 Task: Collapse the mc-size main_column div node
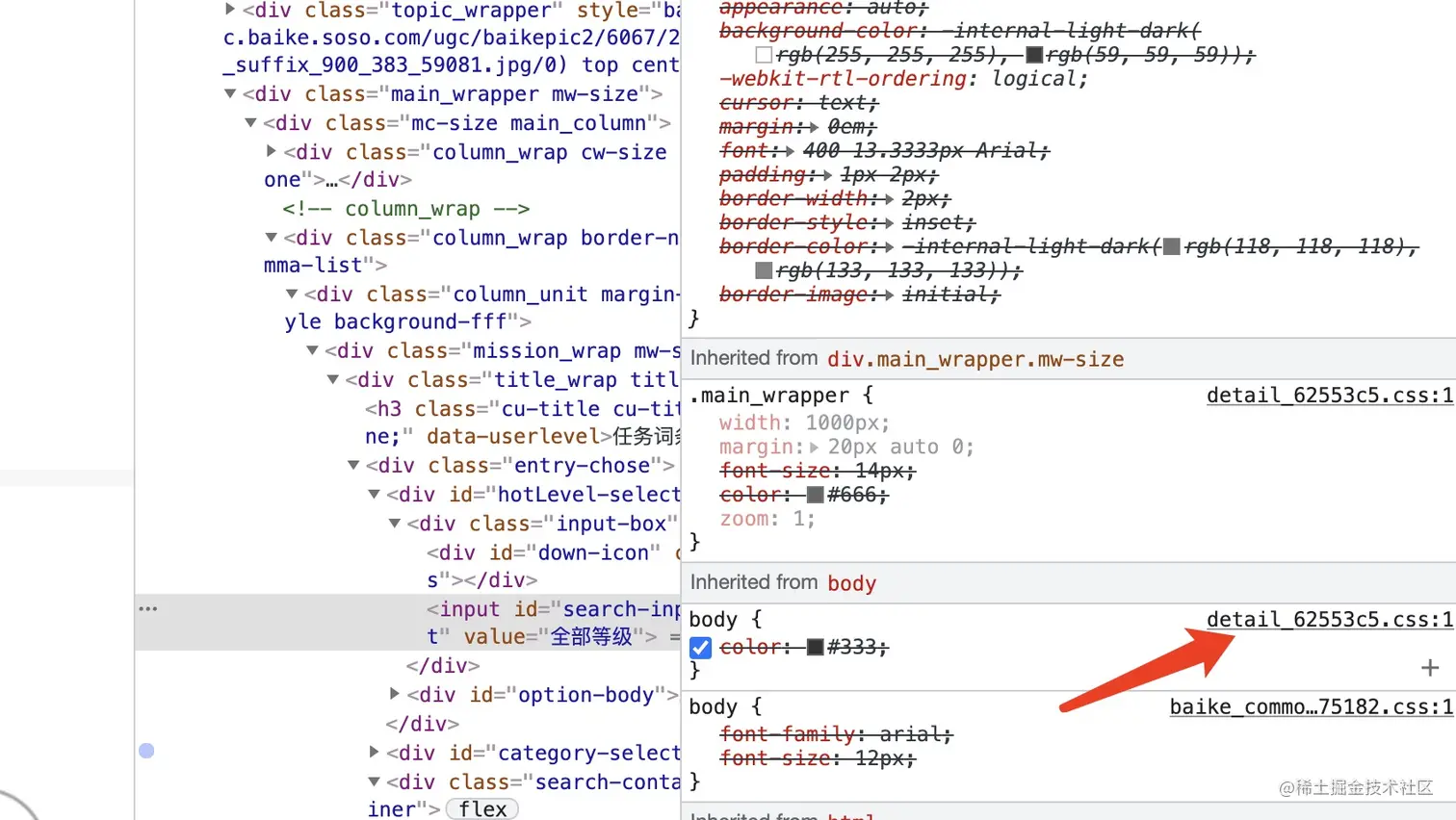click(x=250, y=122)
